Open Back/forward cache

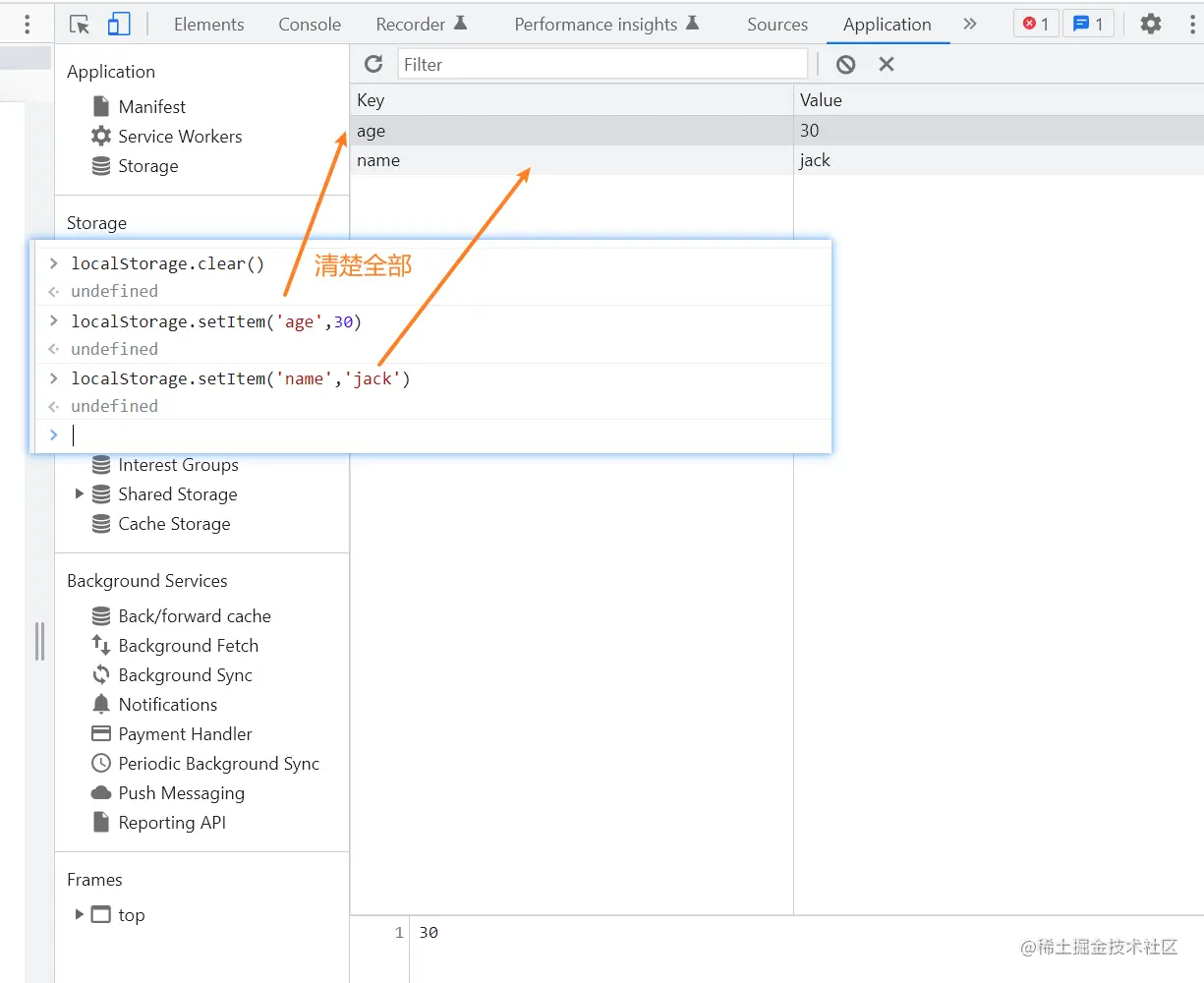pos(195,616)
